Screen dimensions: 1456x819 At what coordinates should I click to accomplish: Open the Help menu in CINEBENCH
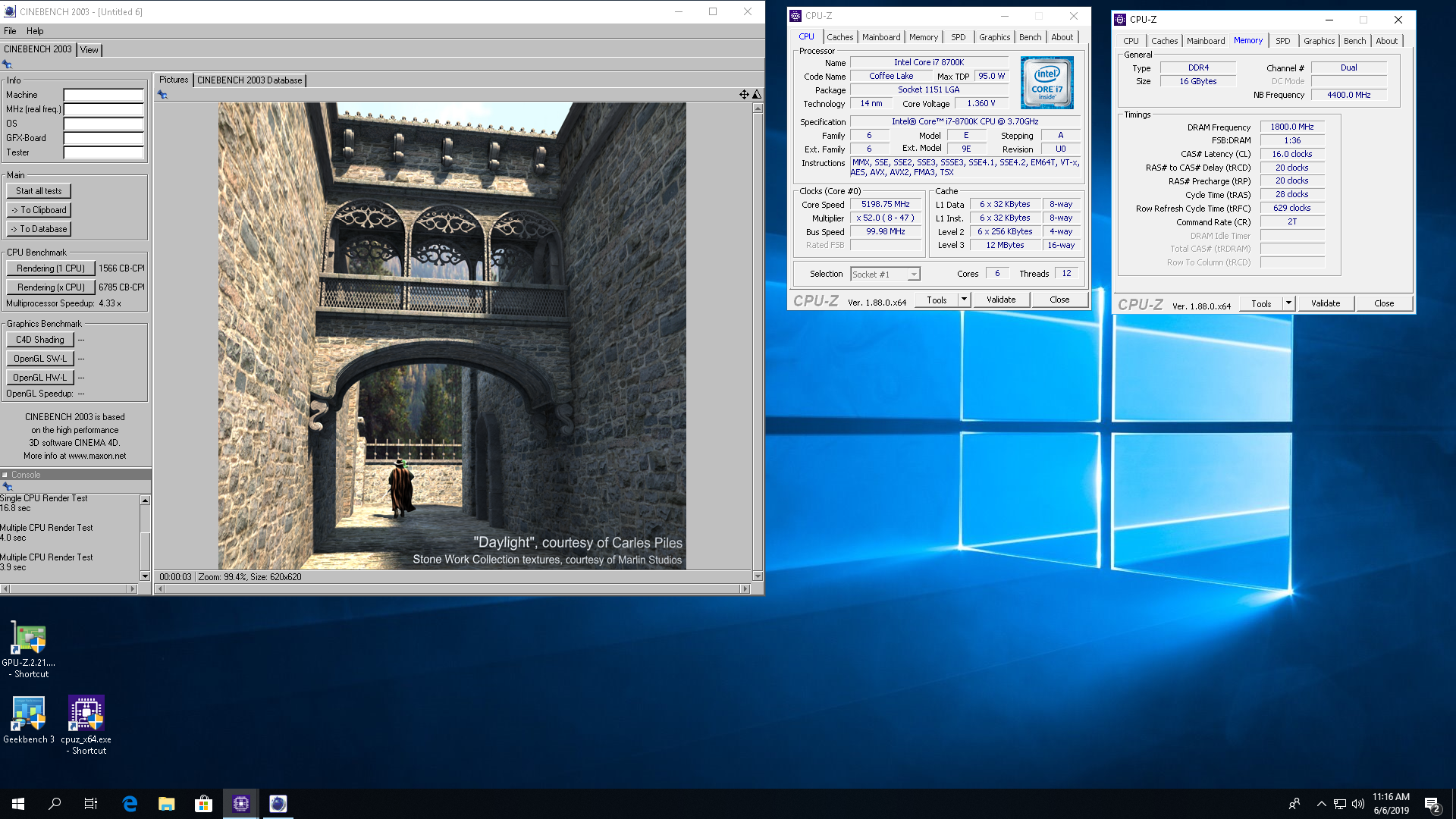(x=35, y=31)
